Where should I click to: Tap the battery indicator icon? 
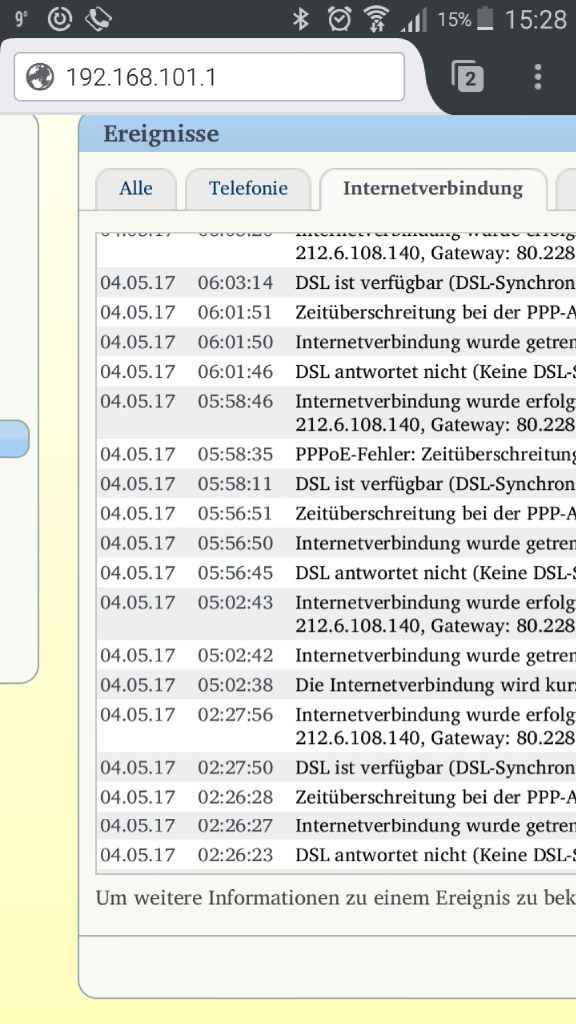485,19
